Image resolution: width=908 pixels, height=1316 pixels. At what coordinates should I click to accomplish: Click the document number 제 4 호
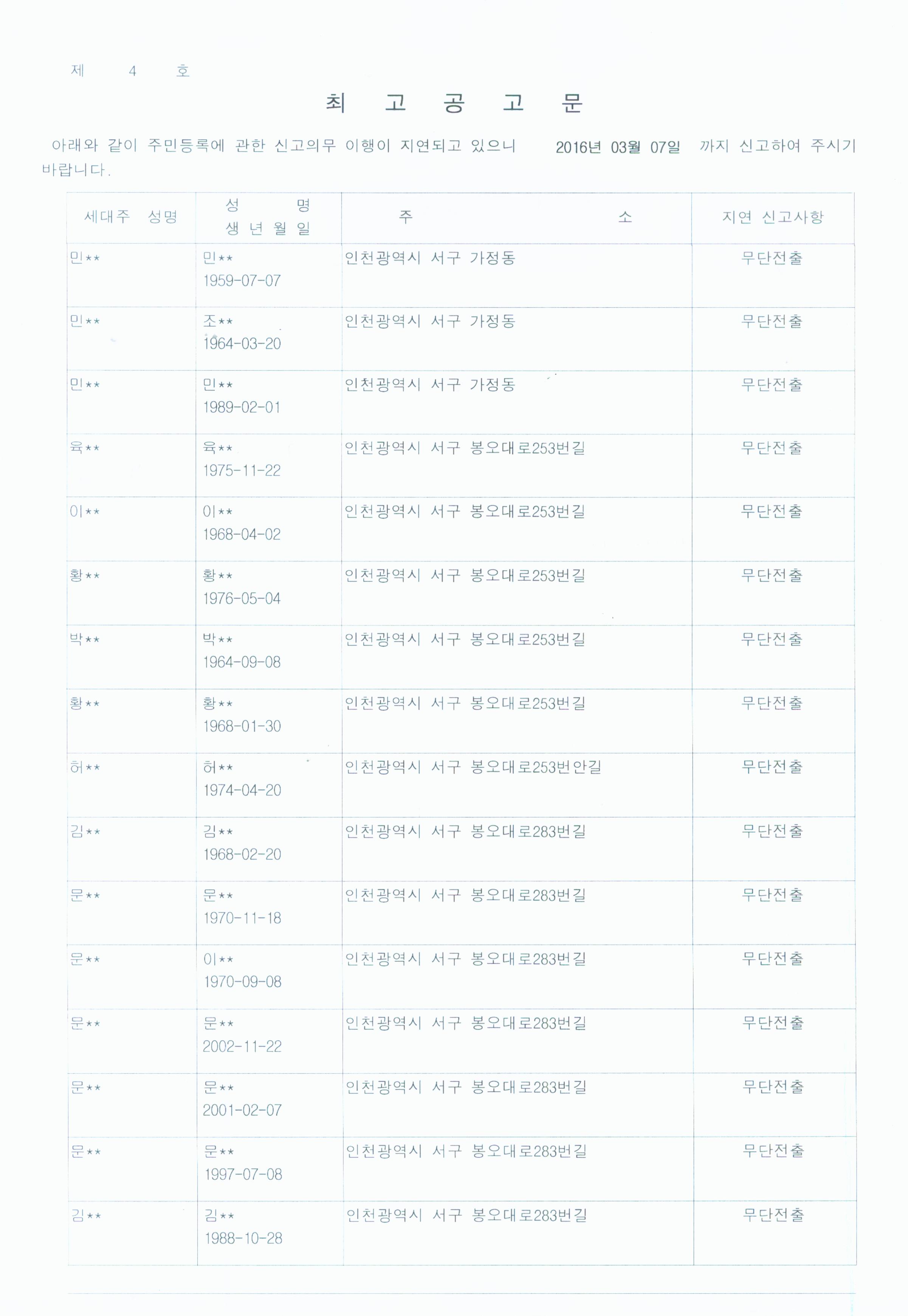pos(130,71)
